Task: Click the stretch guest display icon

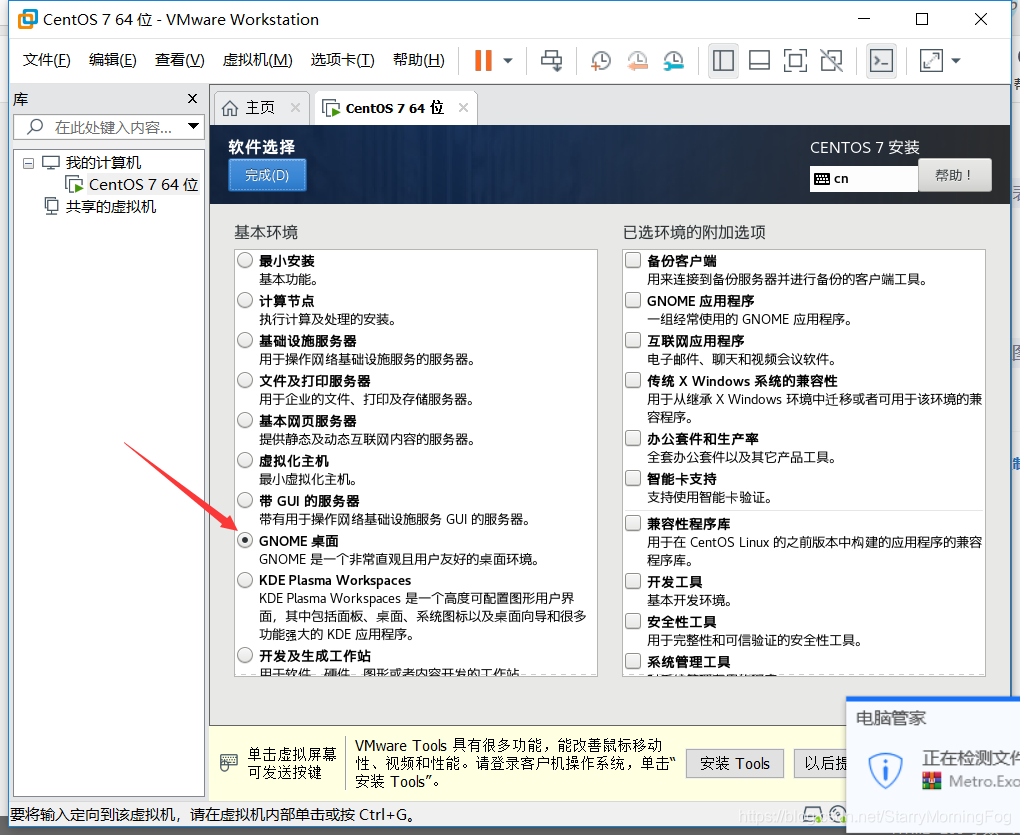Action: [x=931, y=60]
